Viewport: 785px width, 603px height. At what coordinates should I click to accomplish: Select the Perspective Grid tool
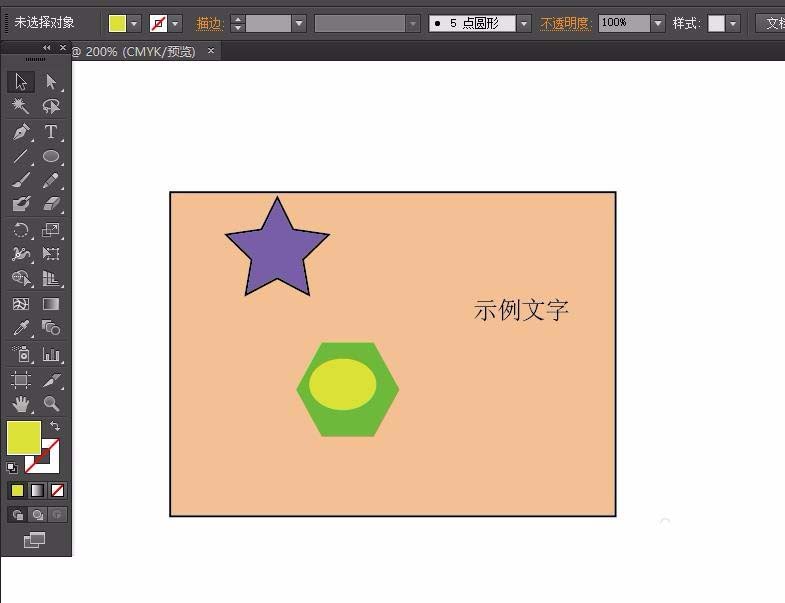click(x=51, y=278)
